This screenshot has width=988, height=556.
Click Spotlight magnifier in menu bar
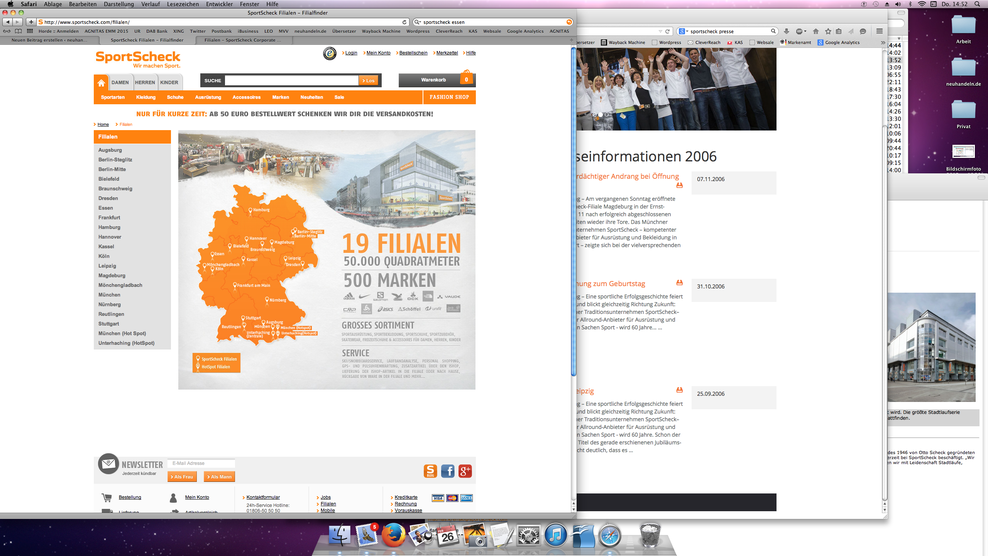point(979,4)
